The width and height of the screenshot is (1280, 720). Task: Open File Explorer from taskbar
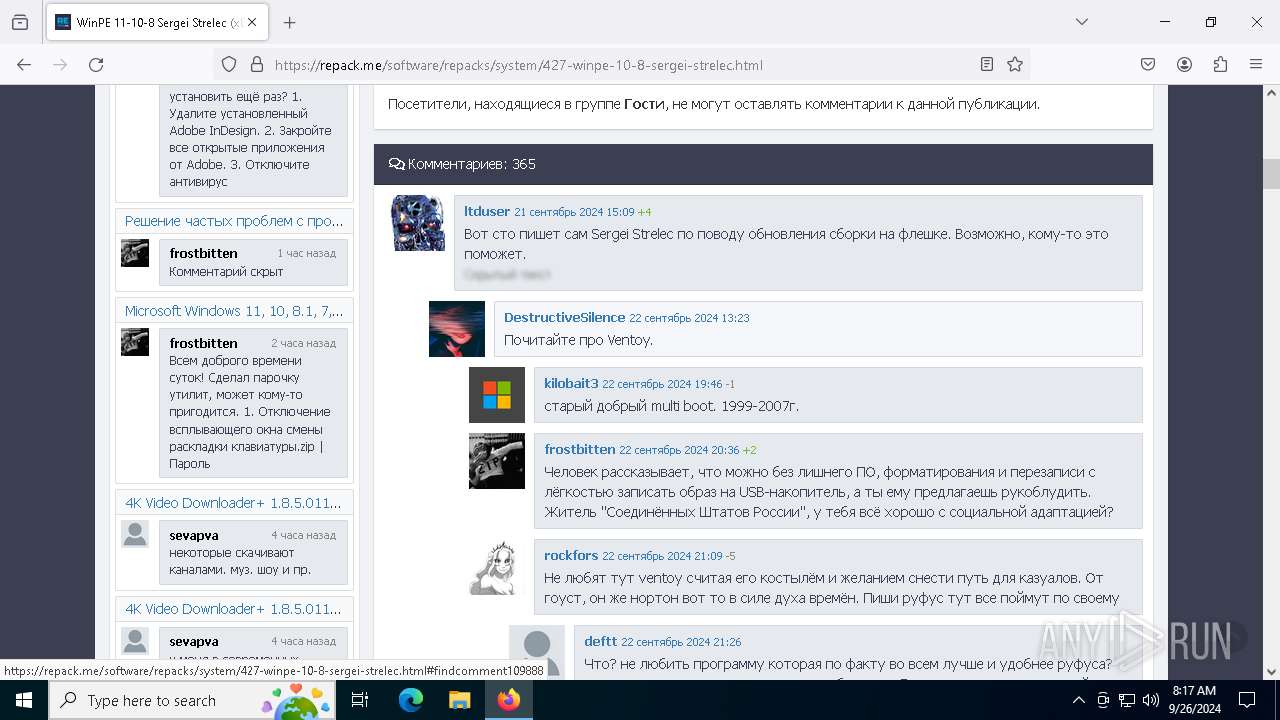[x=459, y=700]
